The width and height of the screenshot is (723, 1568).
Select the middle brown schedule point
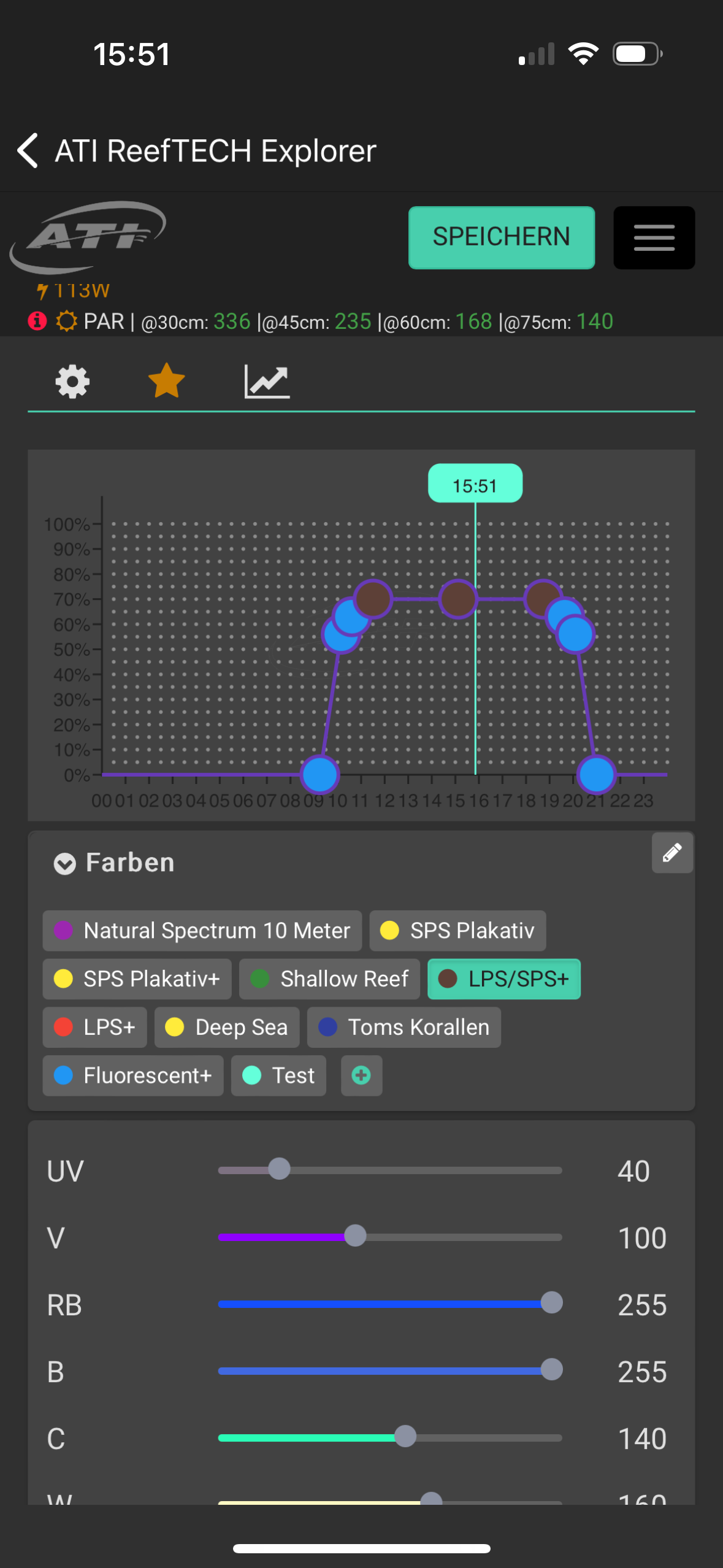coord(457,599)
